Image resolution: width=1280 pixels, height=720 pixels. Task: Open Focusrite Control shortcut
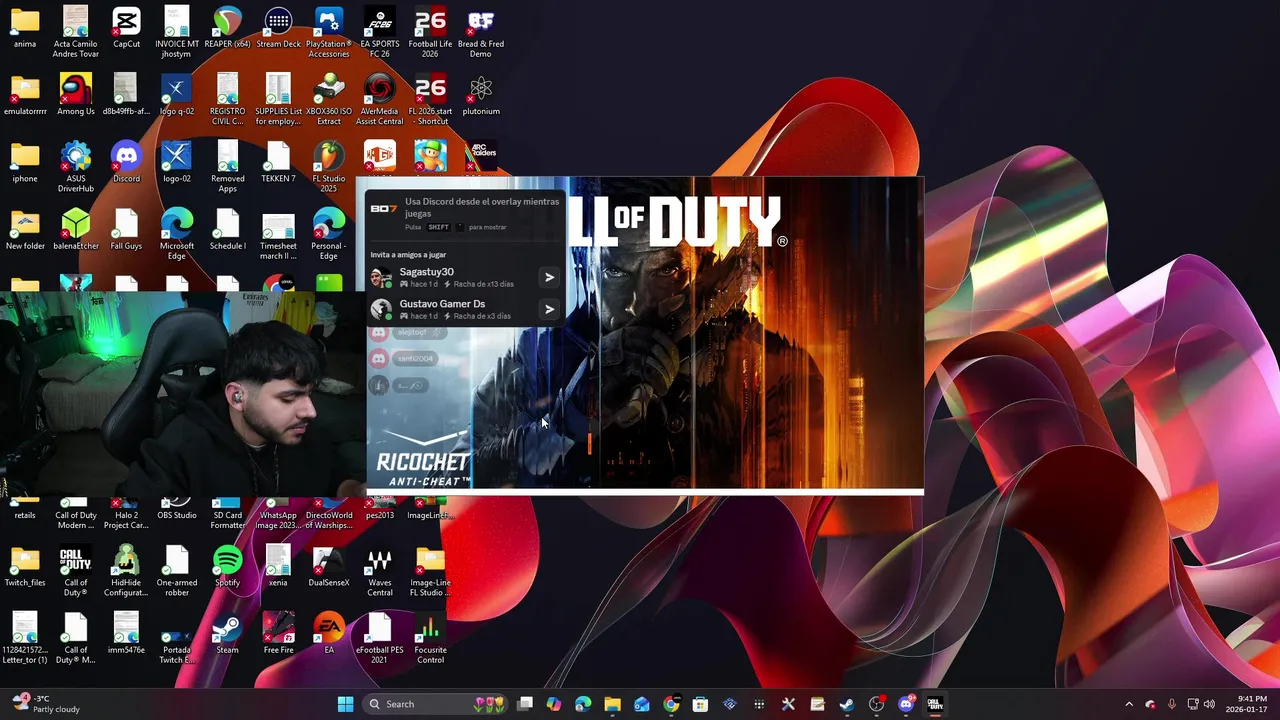click(430, 638)
